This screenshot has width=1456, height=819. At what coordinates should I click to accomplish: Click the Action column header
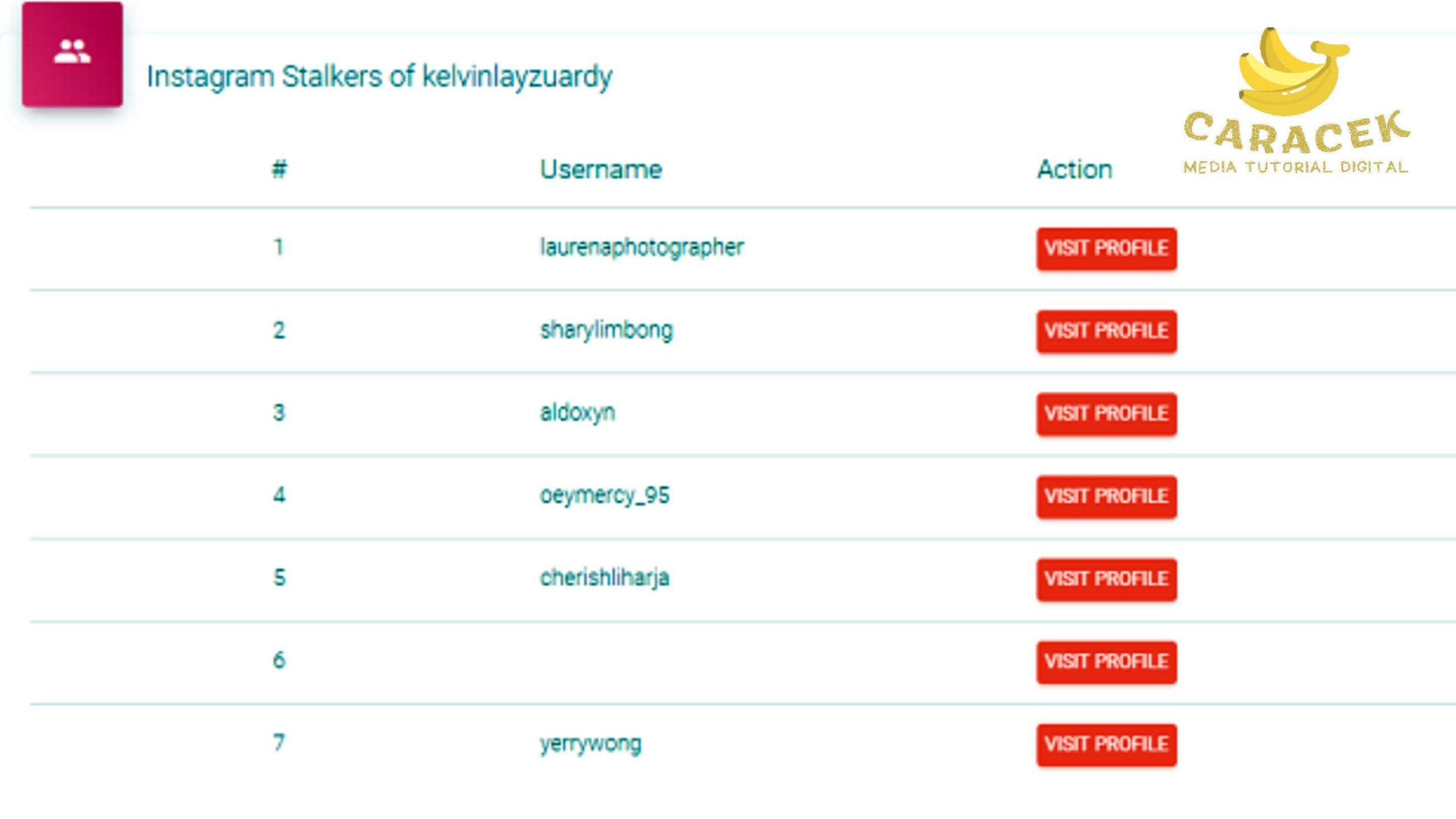(x=1074, y=169)
